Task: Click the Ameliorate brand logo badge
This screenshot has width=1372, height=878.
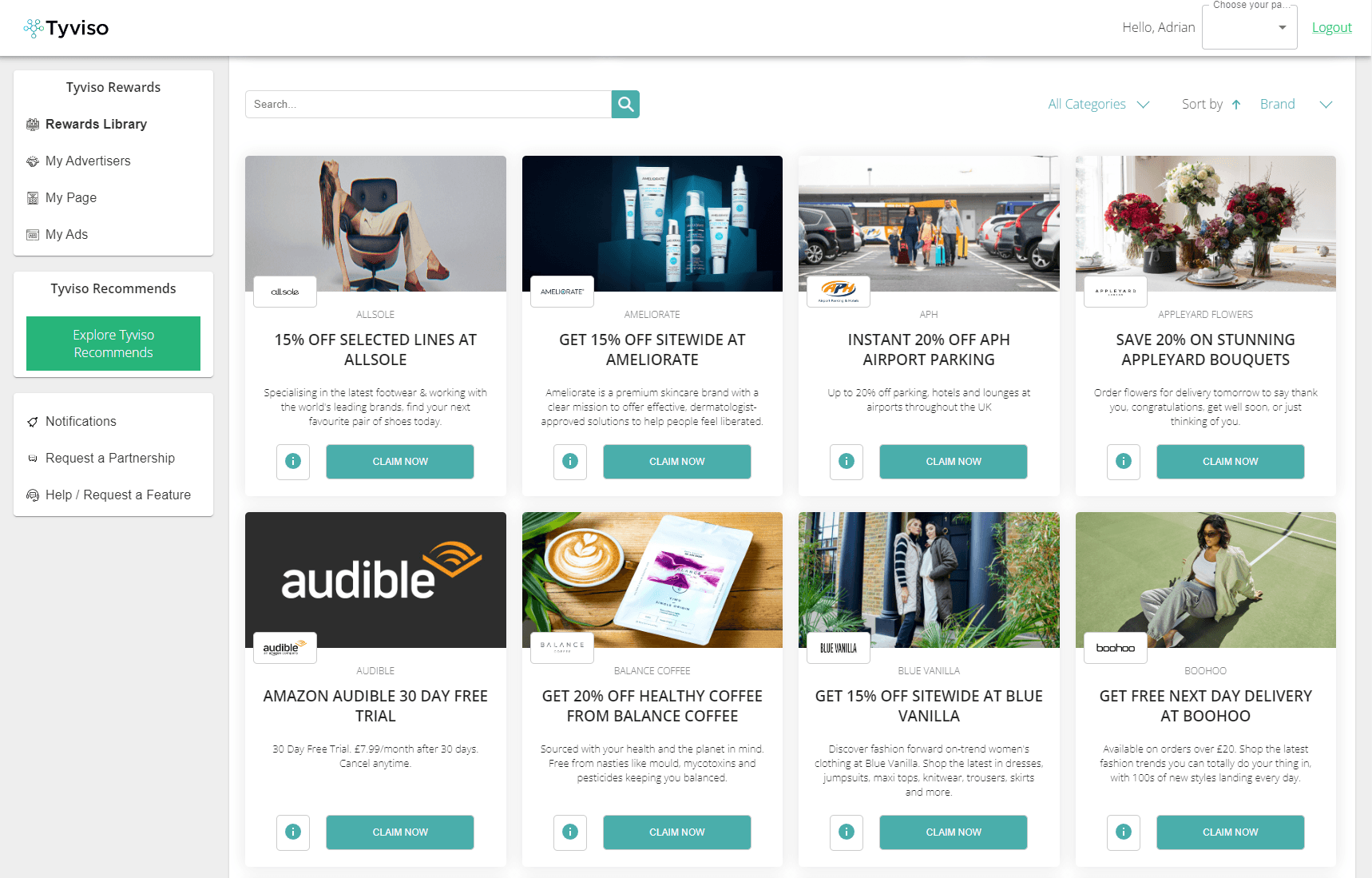Action: pos(562,292)
